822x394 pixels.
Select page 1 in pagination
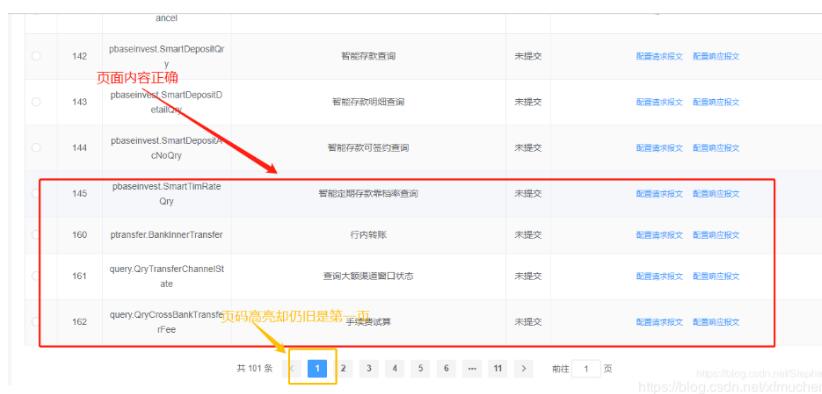[317, 369]
